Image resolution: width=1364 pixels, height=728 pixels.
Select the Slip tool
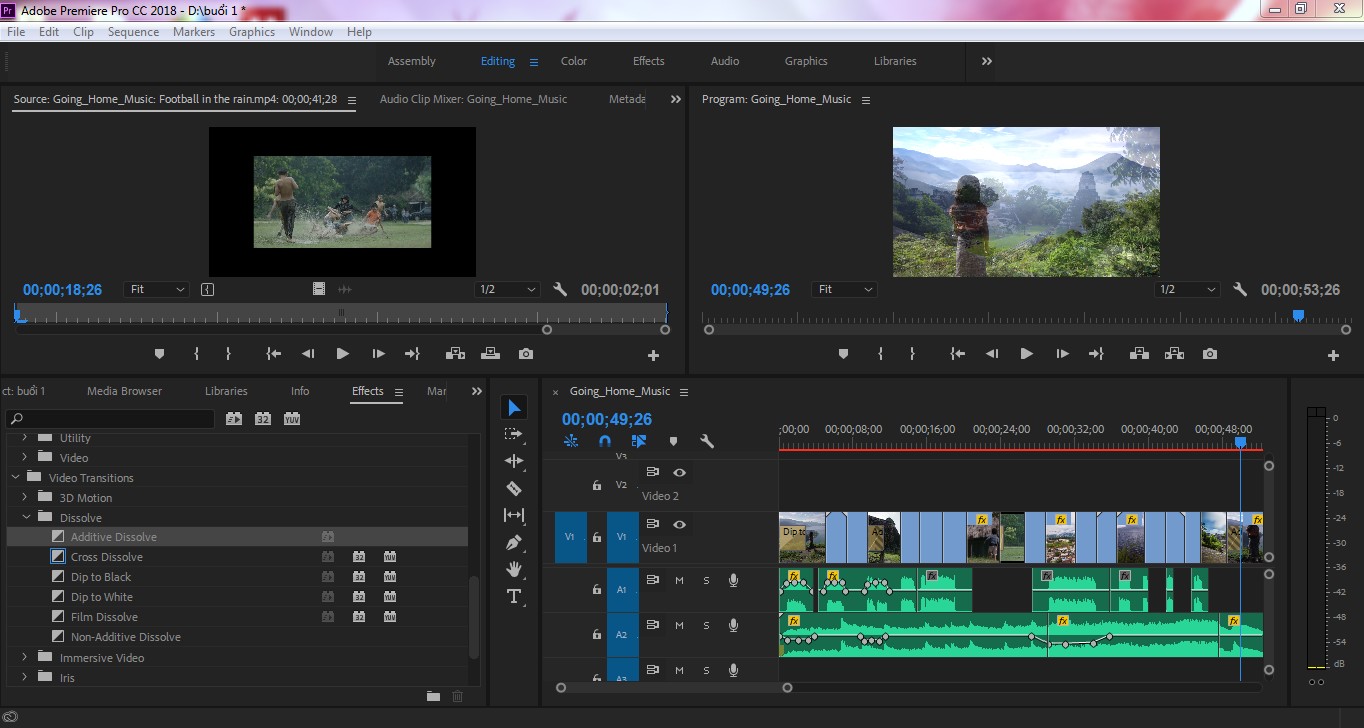[514, 515]
